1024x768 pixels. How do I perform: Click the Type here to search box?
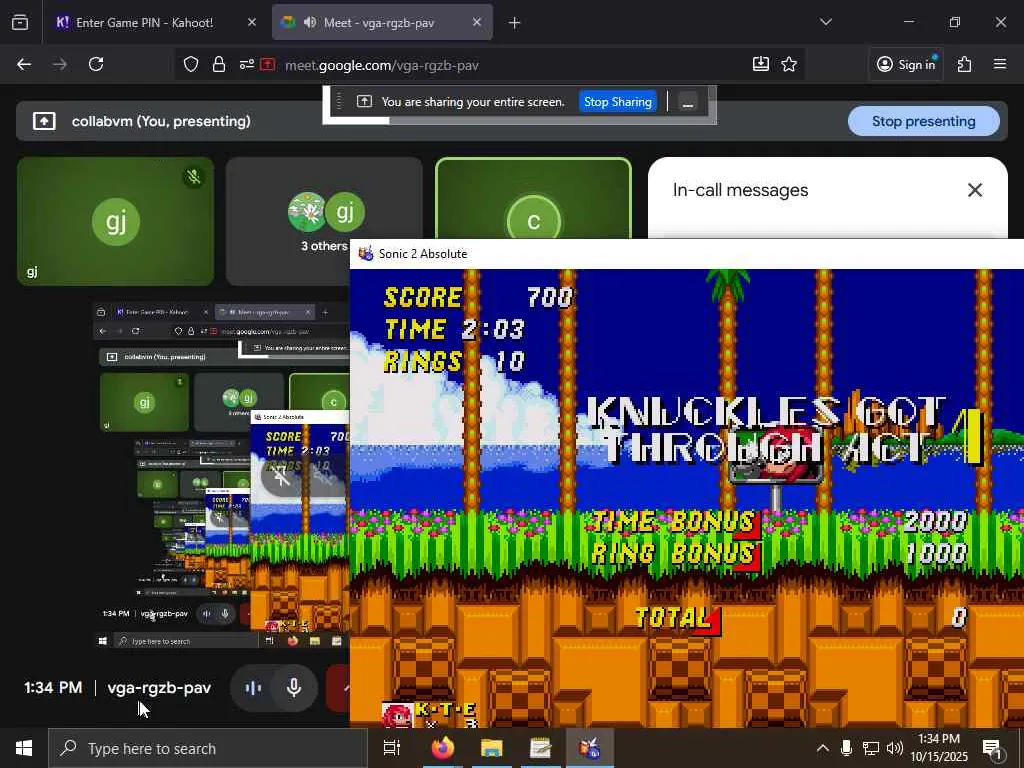coord(208,748)
